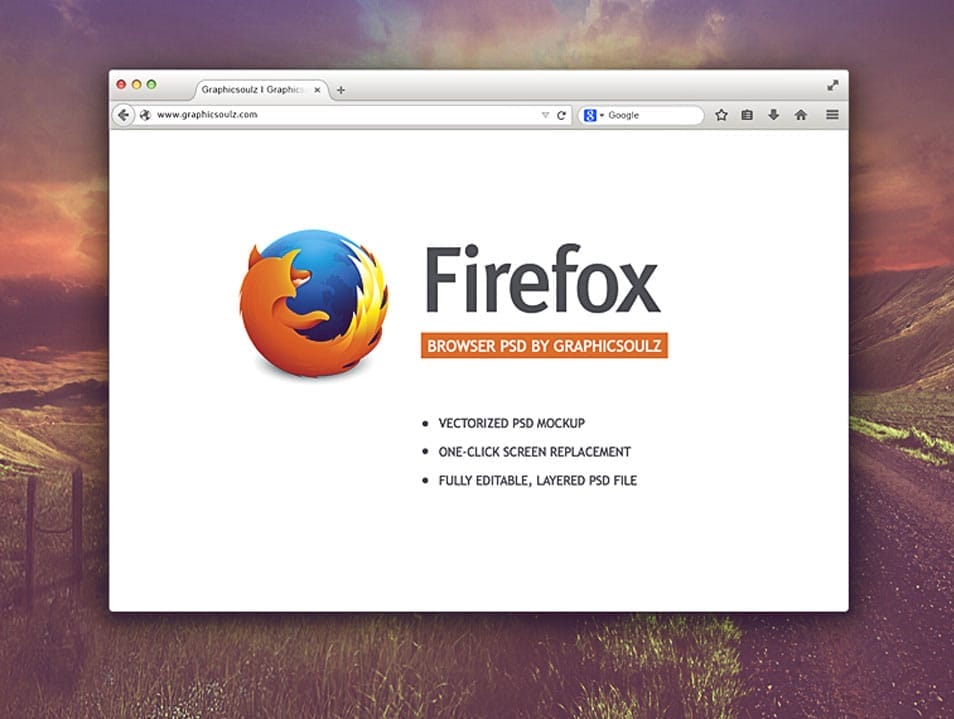954x719 pixels.
Task: Expand the window resize control at top right
Action: [831, 85]
